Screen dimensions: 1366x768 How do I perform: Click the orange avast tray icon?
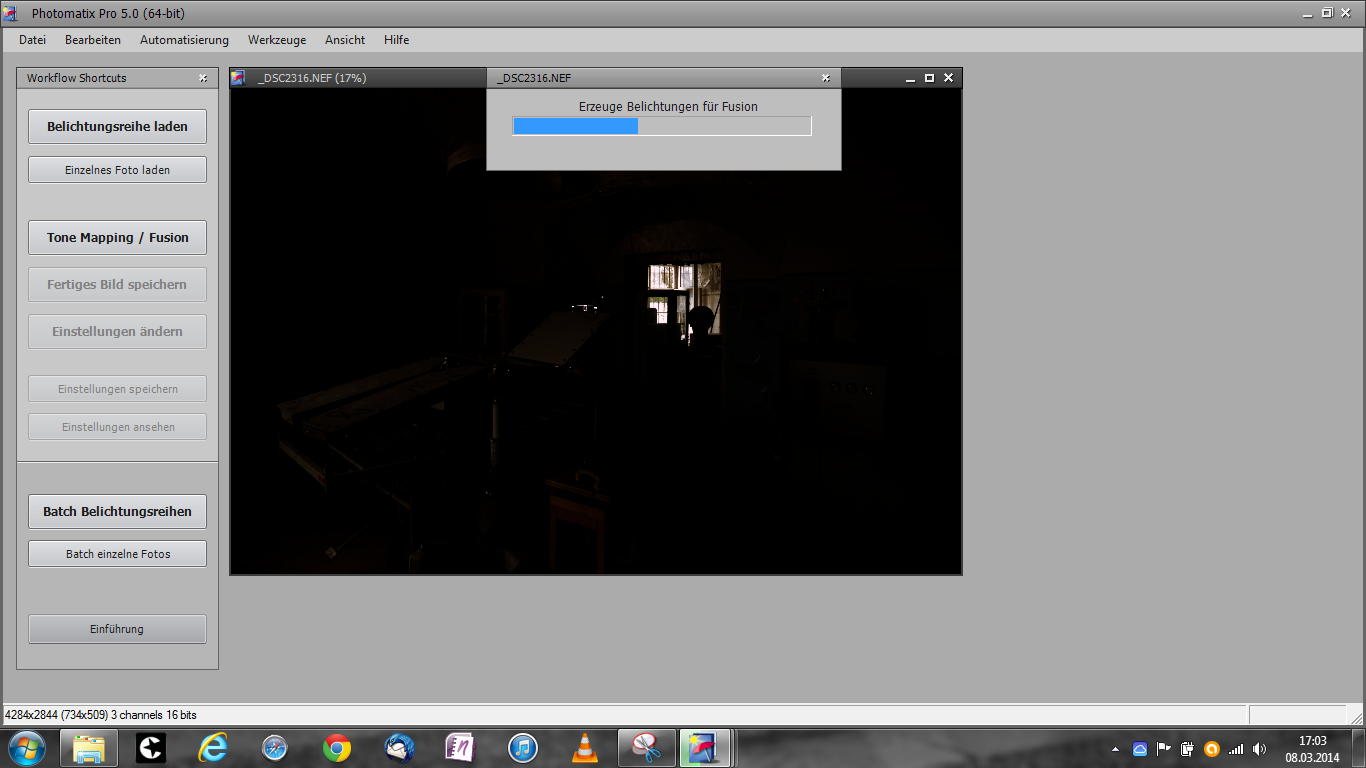click(1212, 749)
